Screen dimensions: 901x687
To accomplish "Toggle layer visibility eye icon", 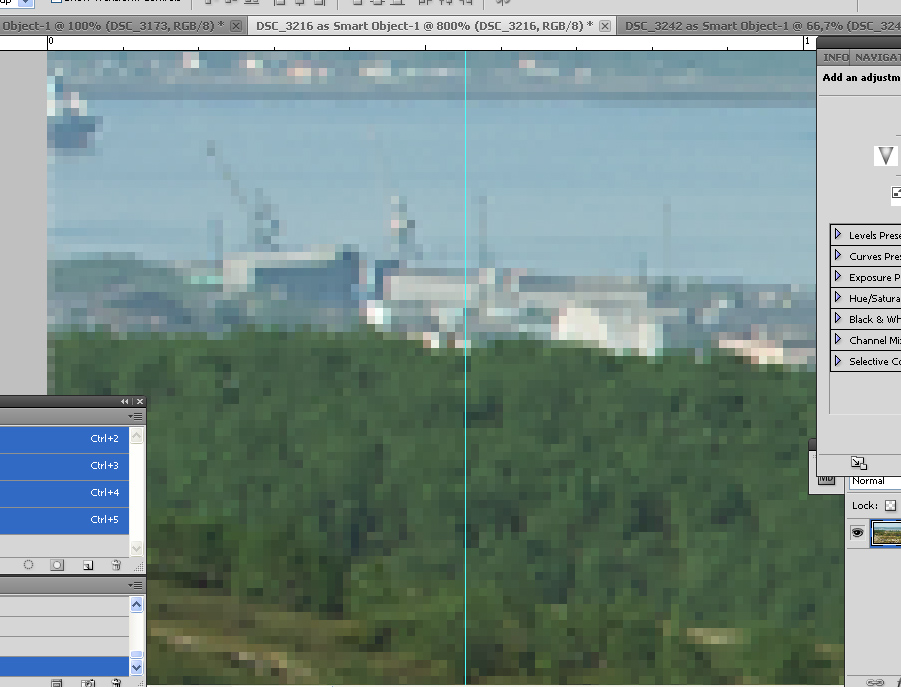I will pos(857,534).
